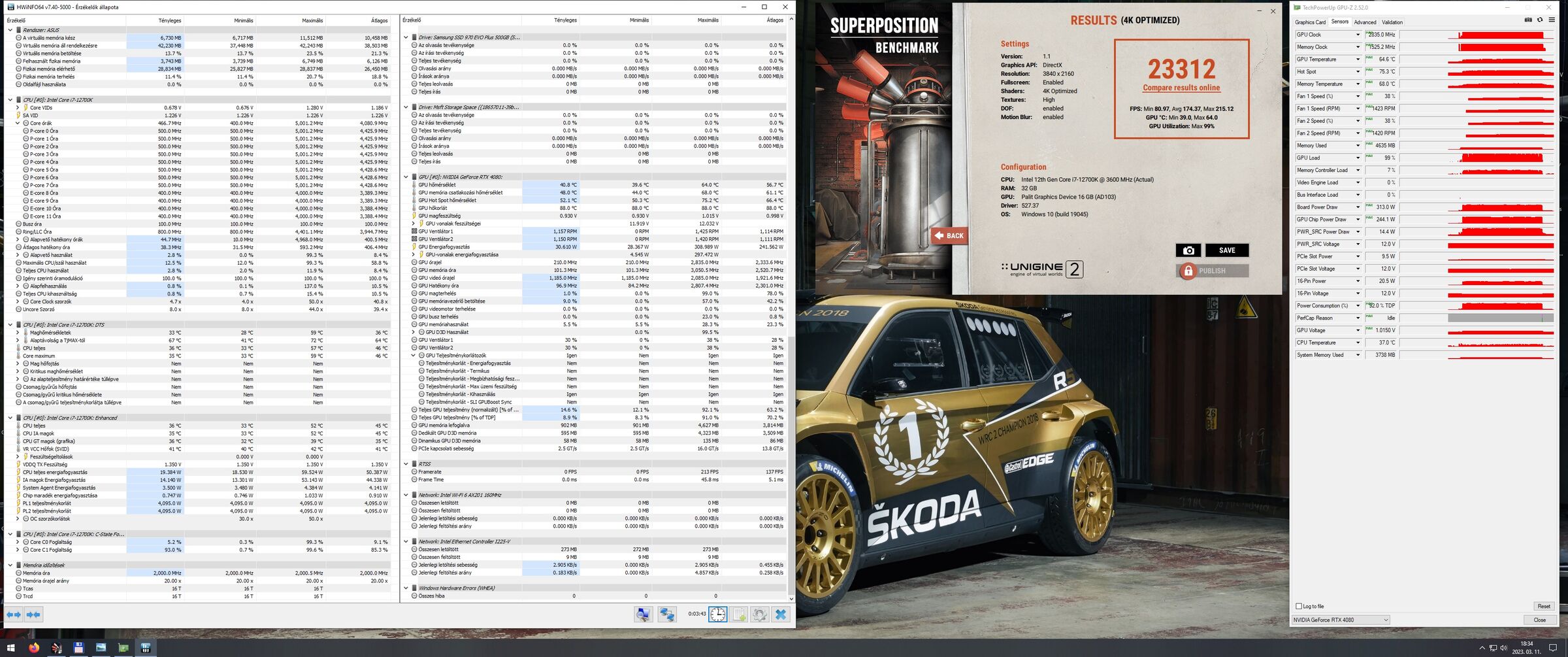The image size is (1568, 657).
Task: Select P-core 0 Óra row
Action: [x=206, y=131]
